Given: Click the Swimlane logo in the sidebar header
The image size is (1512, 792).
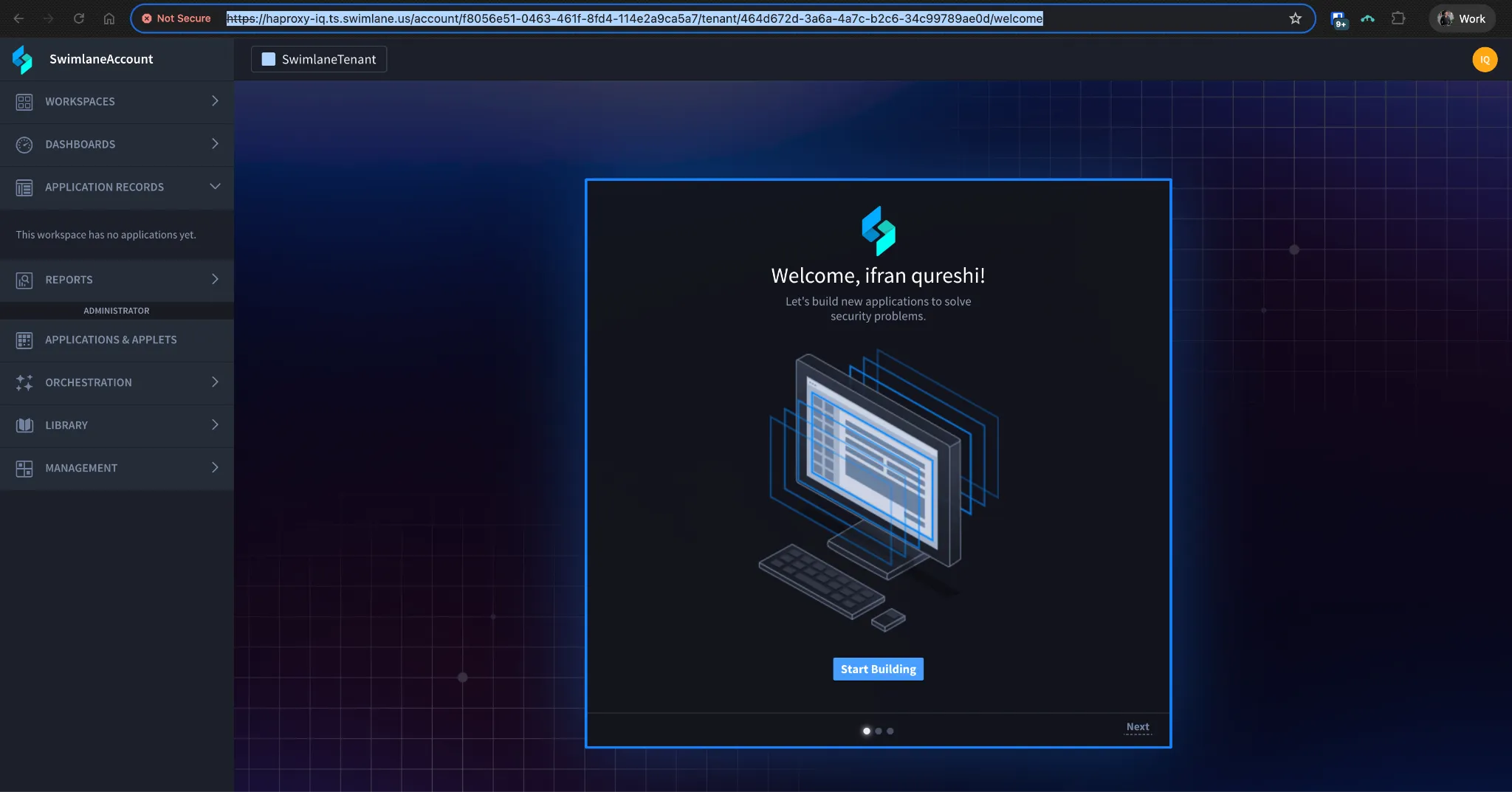Looking at the screenshot, I should click(22, 59).
